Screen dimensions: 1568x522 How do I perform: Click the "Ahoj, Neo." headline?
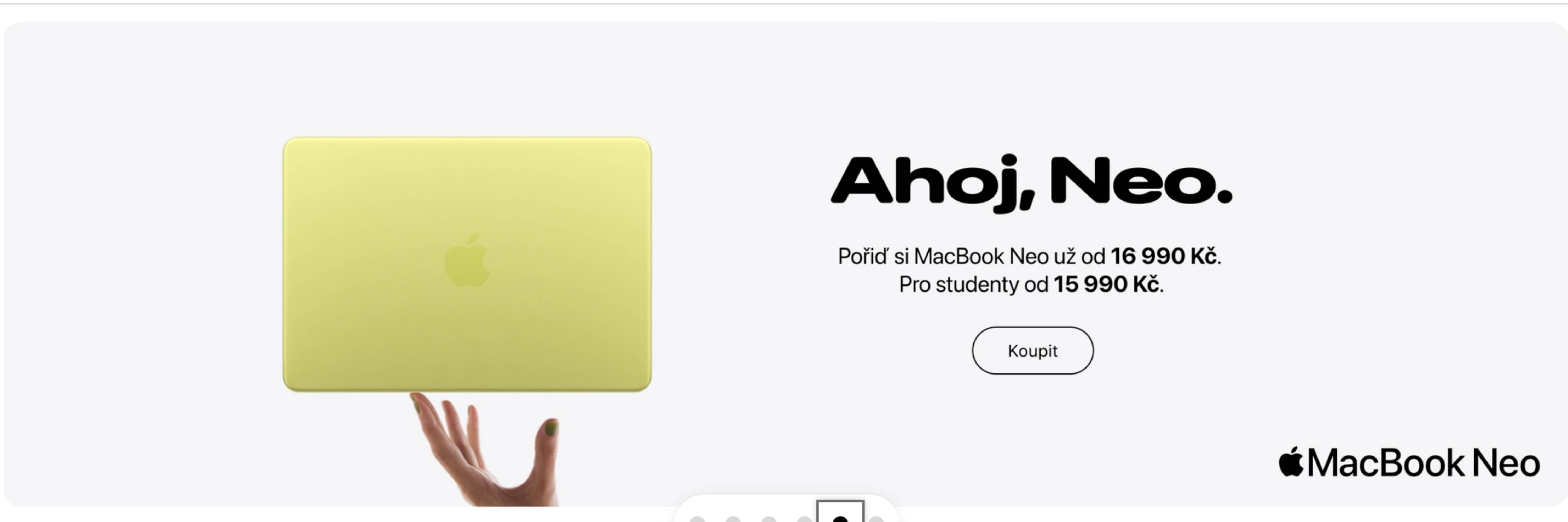[x=1032, y=182]
